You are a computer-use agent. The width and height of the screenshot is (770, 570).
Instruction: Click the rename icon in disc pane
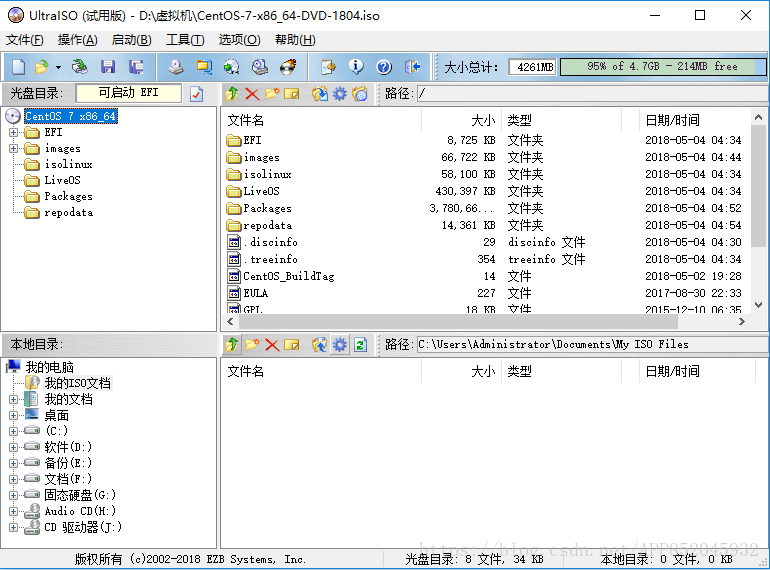click(292, 93)
